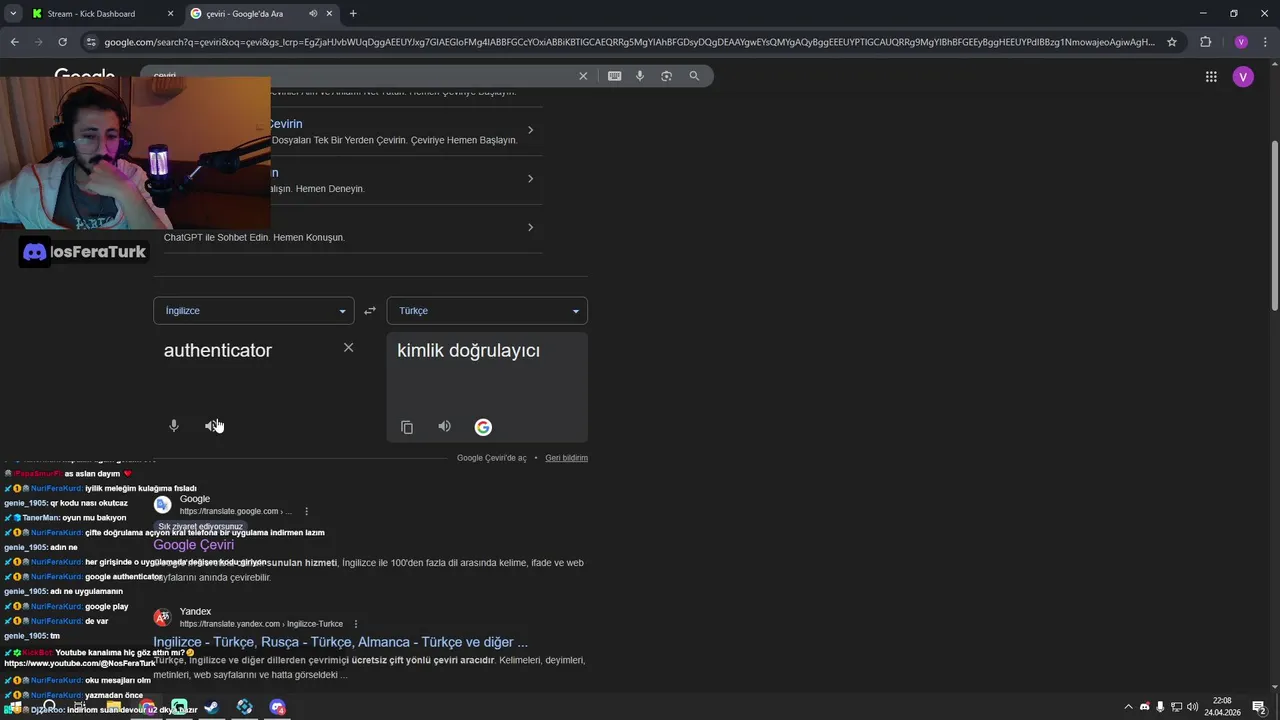
Task: Expand the Hemen Deneyin ad row arrow
Action: coord(530,179)
